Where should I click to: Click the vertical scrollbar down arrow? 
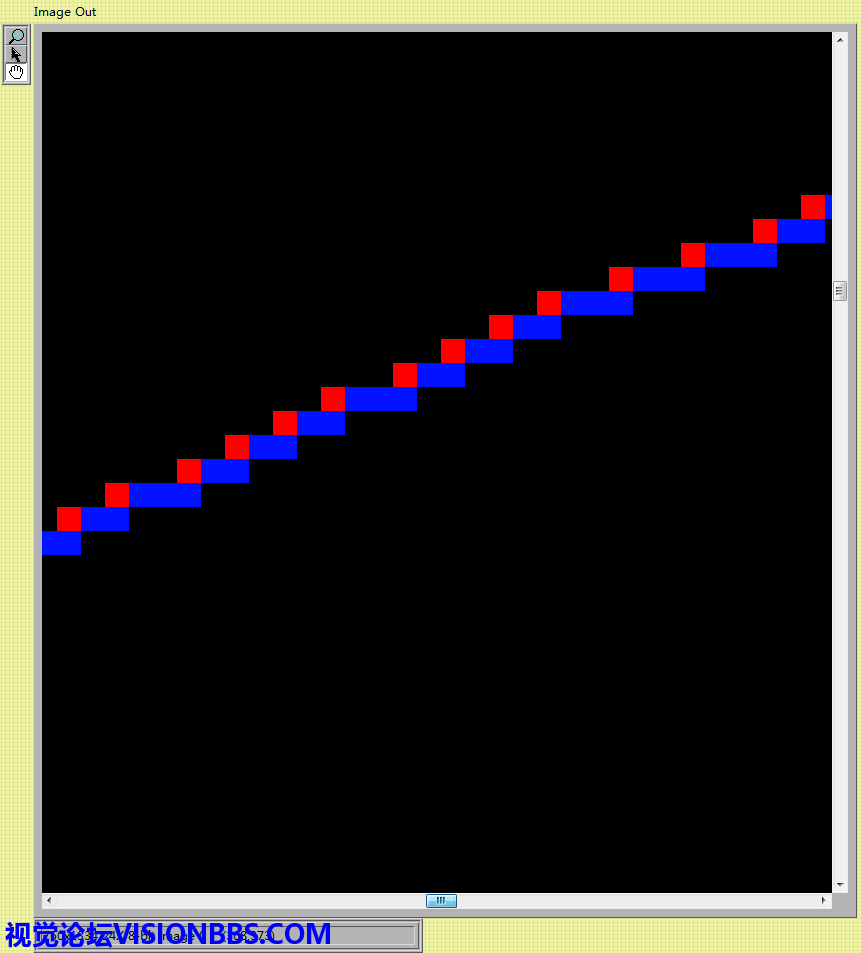[839, 885]
